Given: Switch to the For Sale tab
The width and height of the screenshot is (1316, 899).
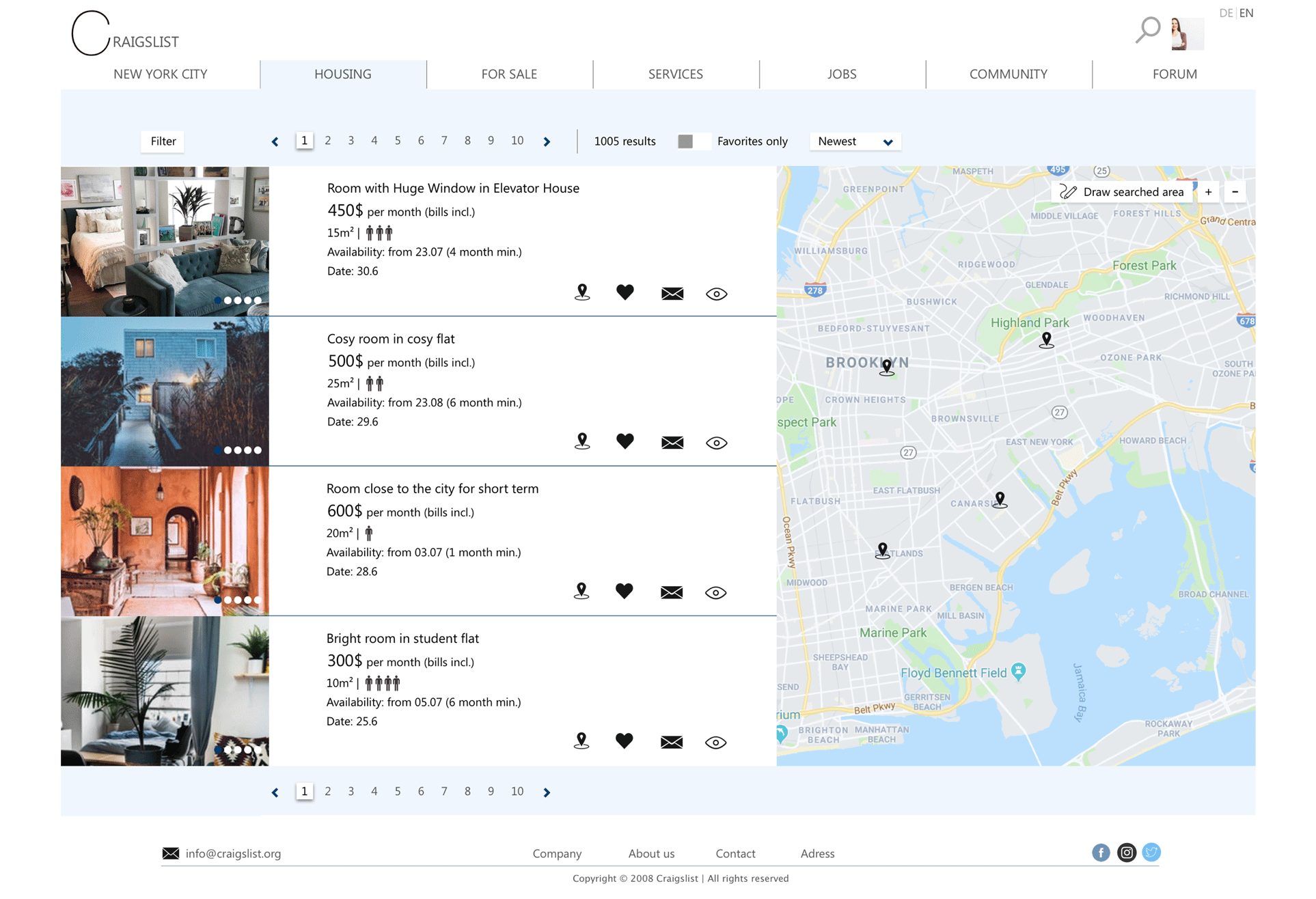Looking at the screenshot, I should coord(509,74).
